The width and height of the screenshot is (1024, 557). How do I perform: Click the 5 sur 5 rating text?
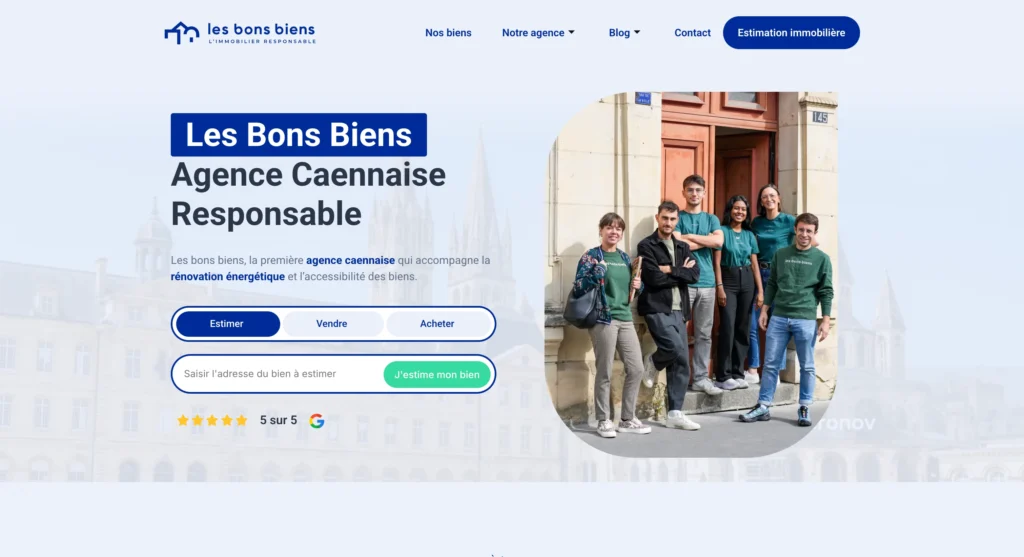coord(278,421)
